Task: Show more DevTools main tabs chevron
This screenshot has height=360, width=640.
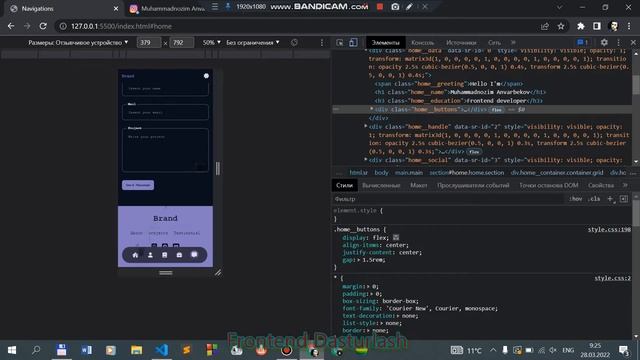Action: coord(513,42)
